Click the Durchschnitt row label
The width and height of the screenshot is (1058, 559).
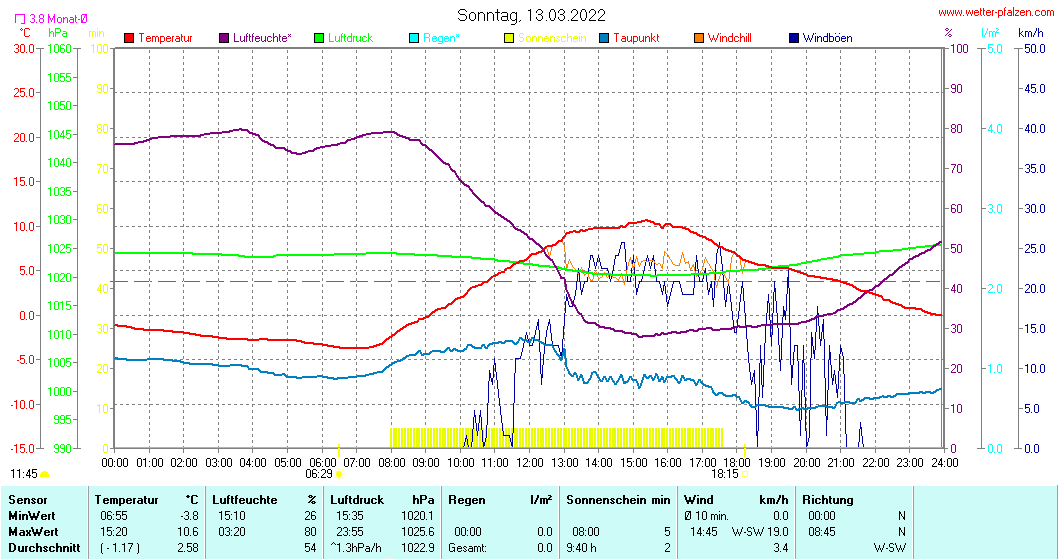44,548
